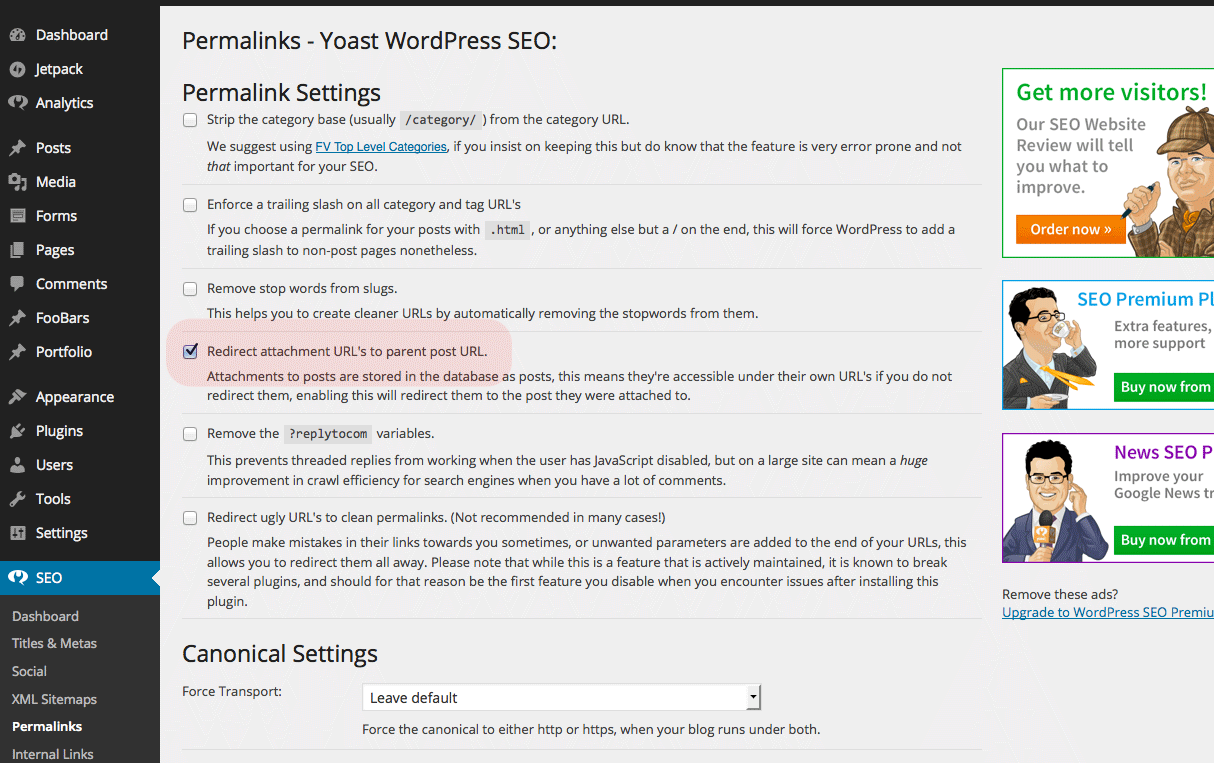Click the Order now button
Screen dimensions: 1214x763
click(x=1071, y=229)
